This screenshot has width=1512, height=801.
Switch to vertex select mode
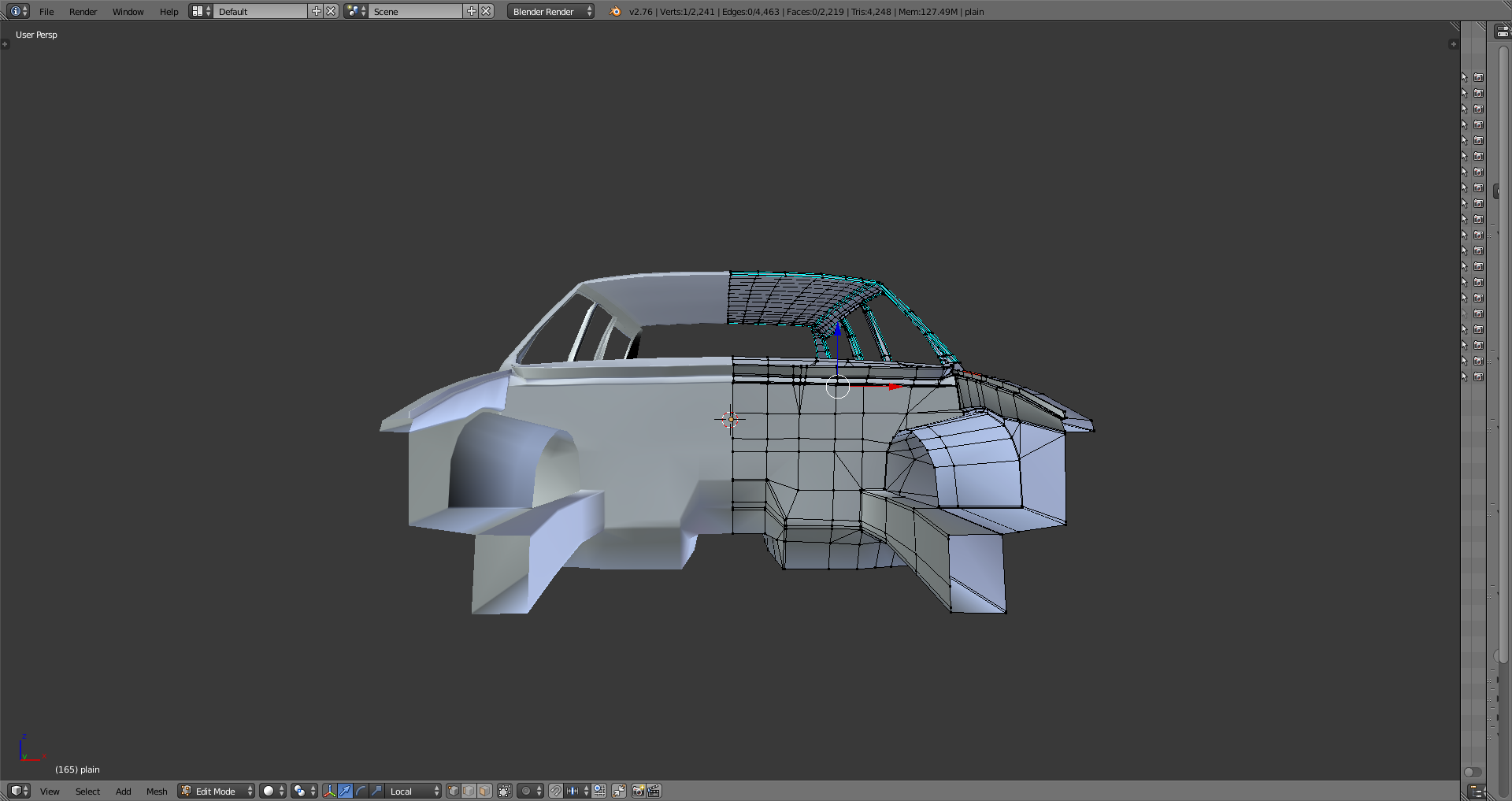point(454,791)
